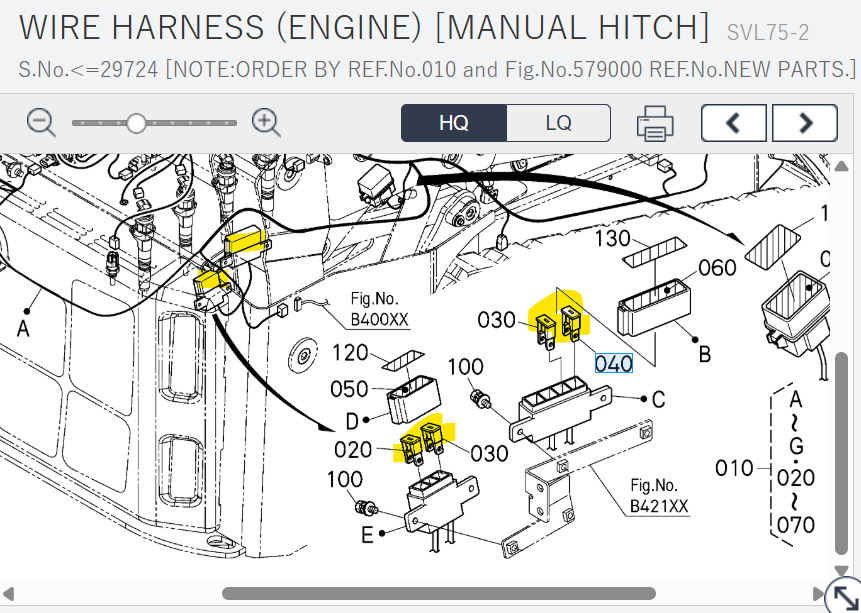Click the zoom in magnifier icon
861x613 pixels.
(x=266, y=123)
